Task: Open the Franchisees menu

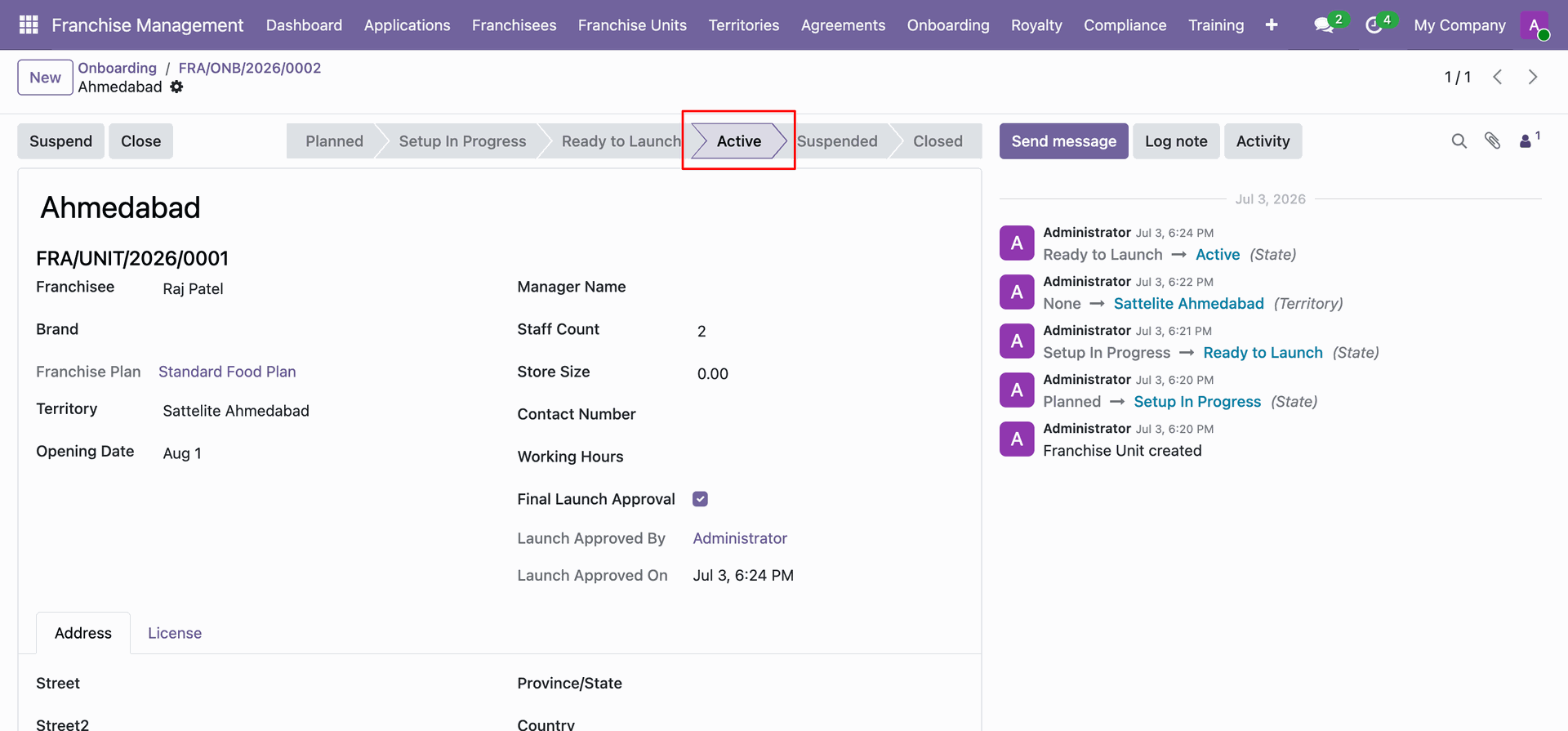Action: (514, 25)
